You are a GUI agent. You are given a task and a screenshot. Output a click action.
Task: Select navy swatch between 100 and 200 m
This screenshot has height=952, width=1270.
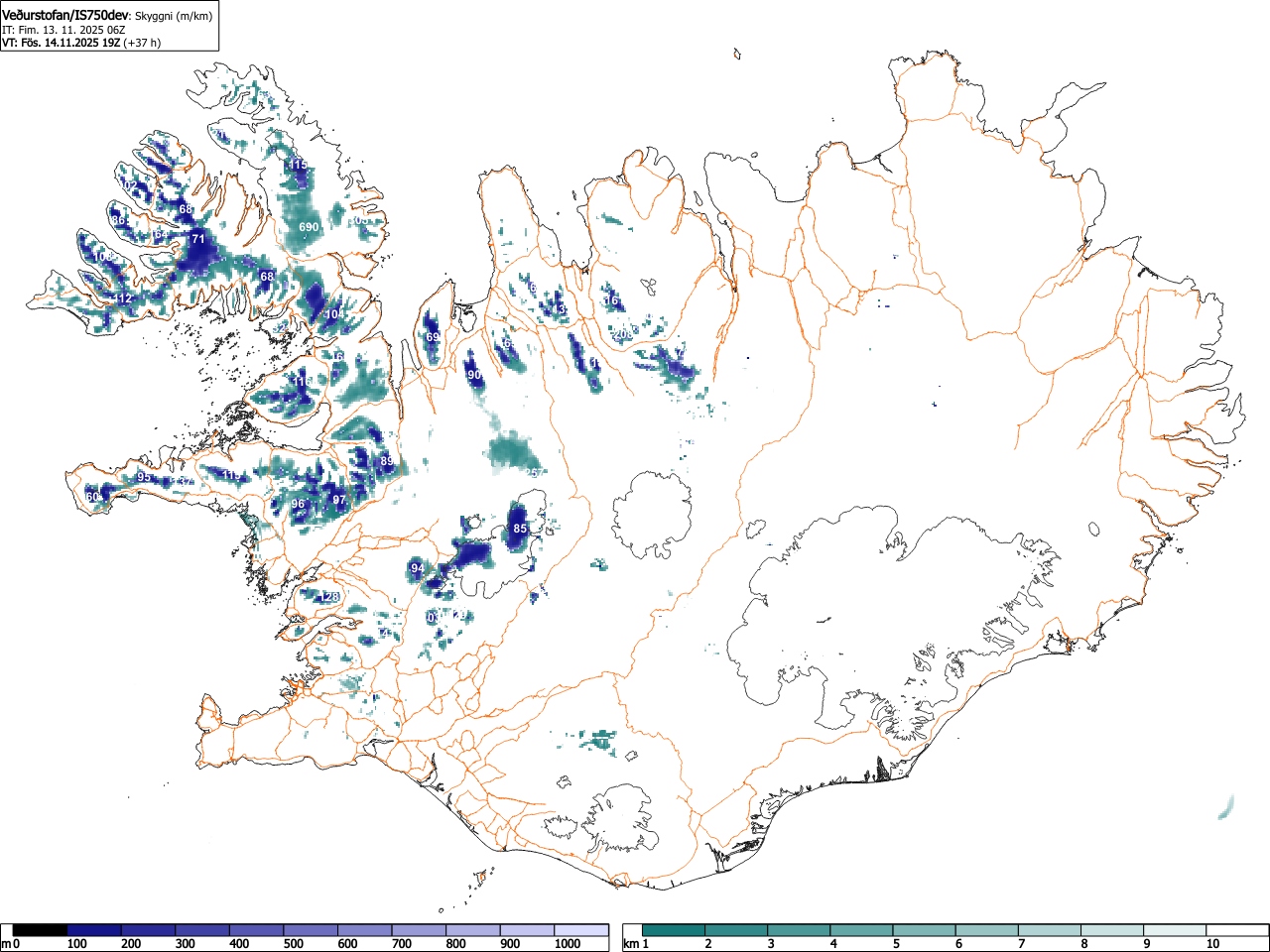(x=94, y=930)
